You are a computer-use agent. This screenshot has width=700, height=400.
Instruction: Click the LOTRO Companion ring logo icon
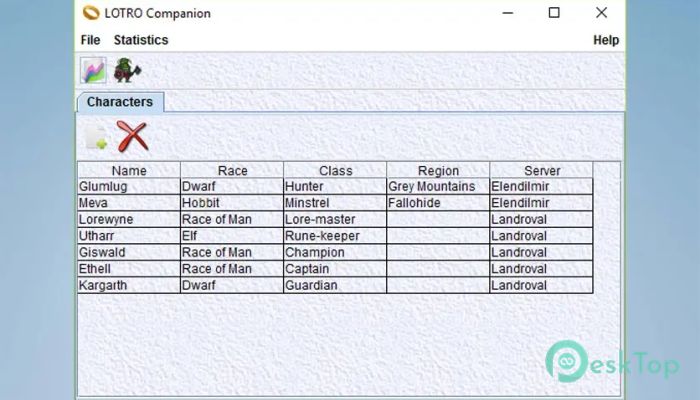pyautogui.click(x=91, y=13)
